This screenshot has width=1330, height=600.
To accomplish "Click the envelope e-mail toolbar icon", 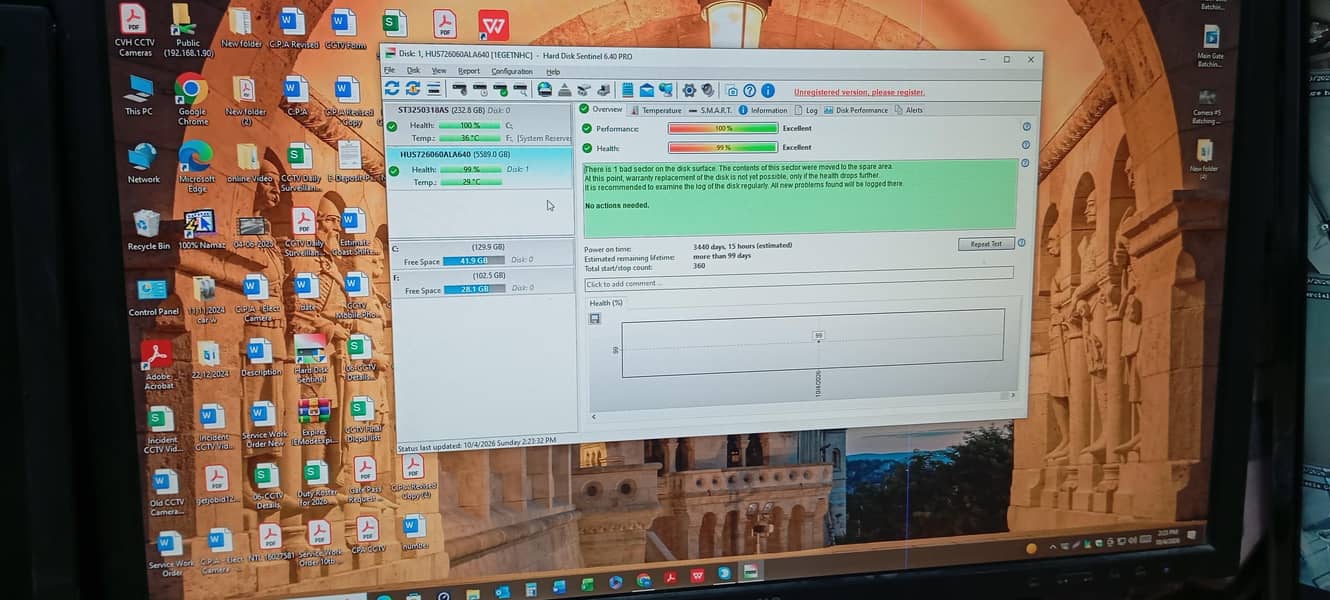I will (x=647, y=90).
